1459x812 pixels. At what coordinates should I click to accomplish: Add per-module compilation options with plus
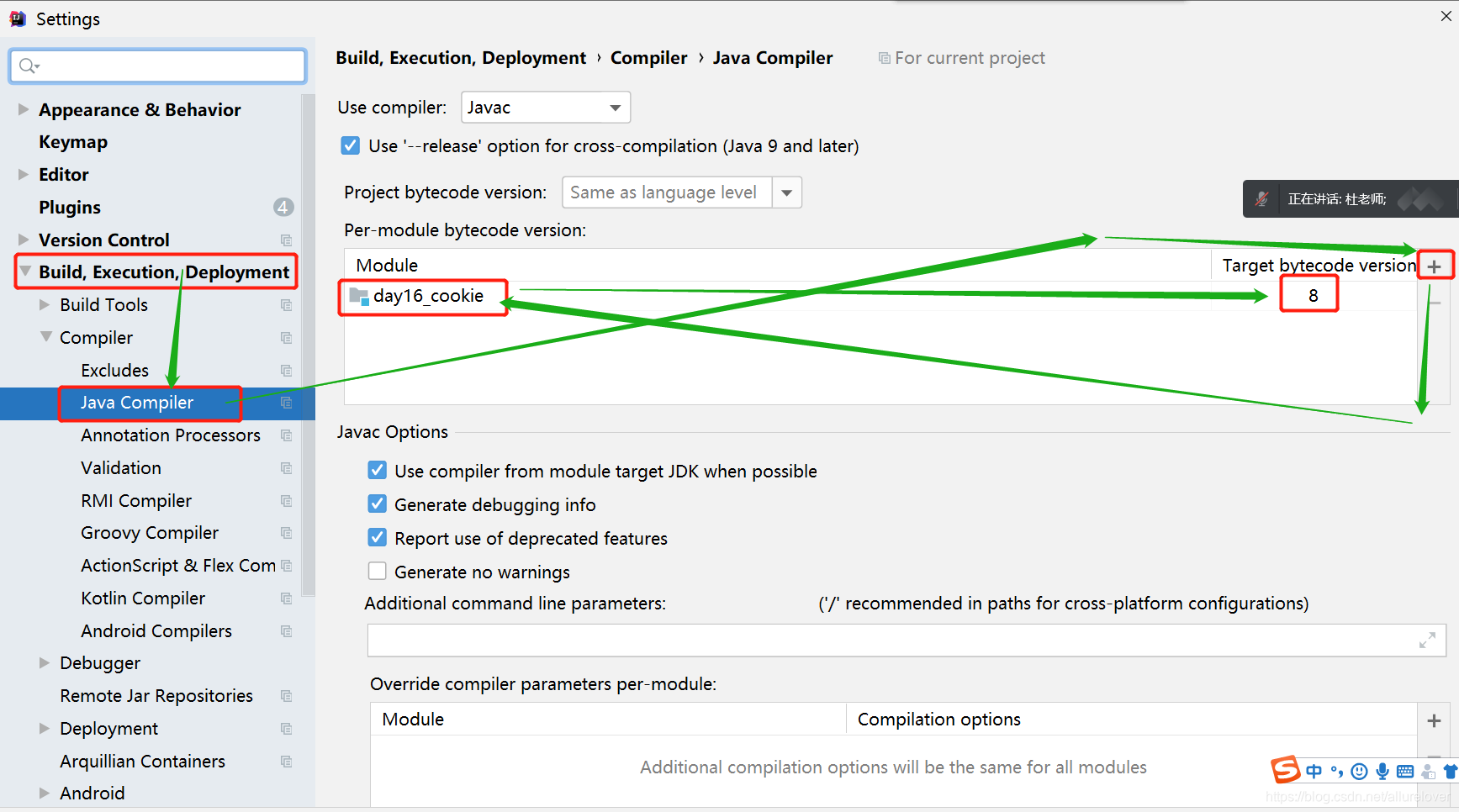[x=1435, y=720]
